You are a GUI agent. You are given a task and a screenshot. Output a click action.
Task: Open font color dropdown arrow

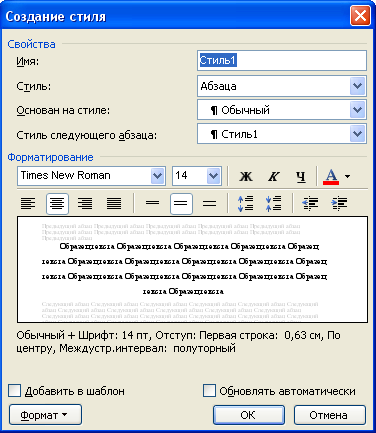(x=348, y=176)
